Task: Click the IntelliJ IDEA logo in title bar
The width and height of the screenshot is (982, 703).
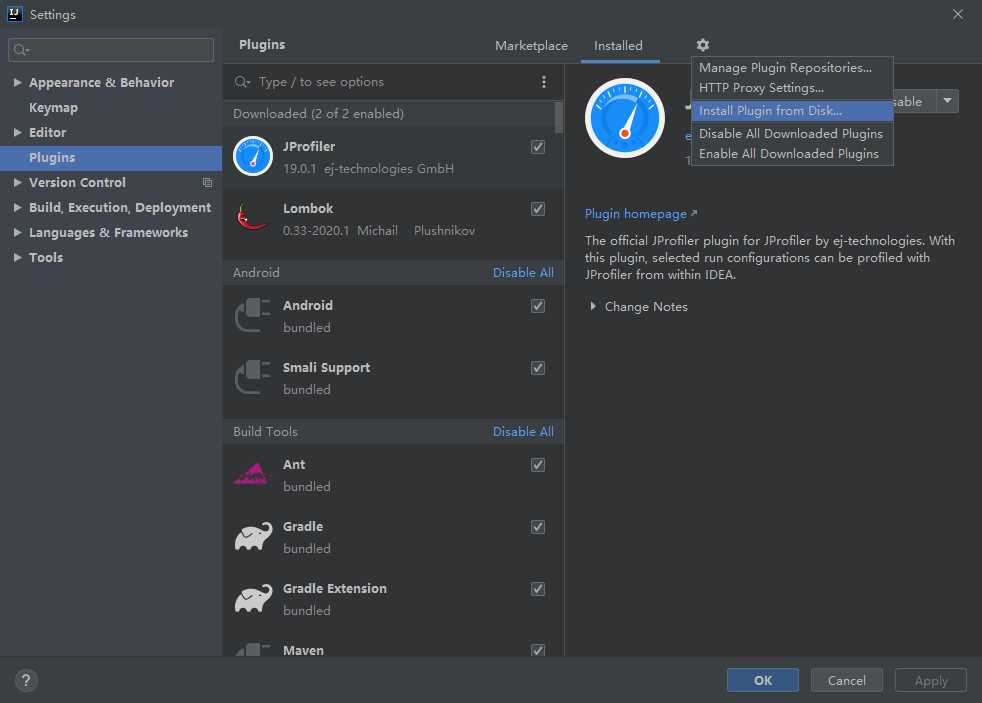Action: (14, 14)
